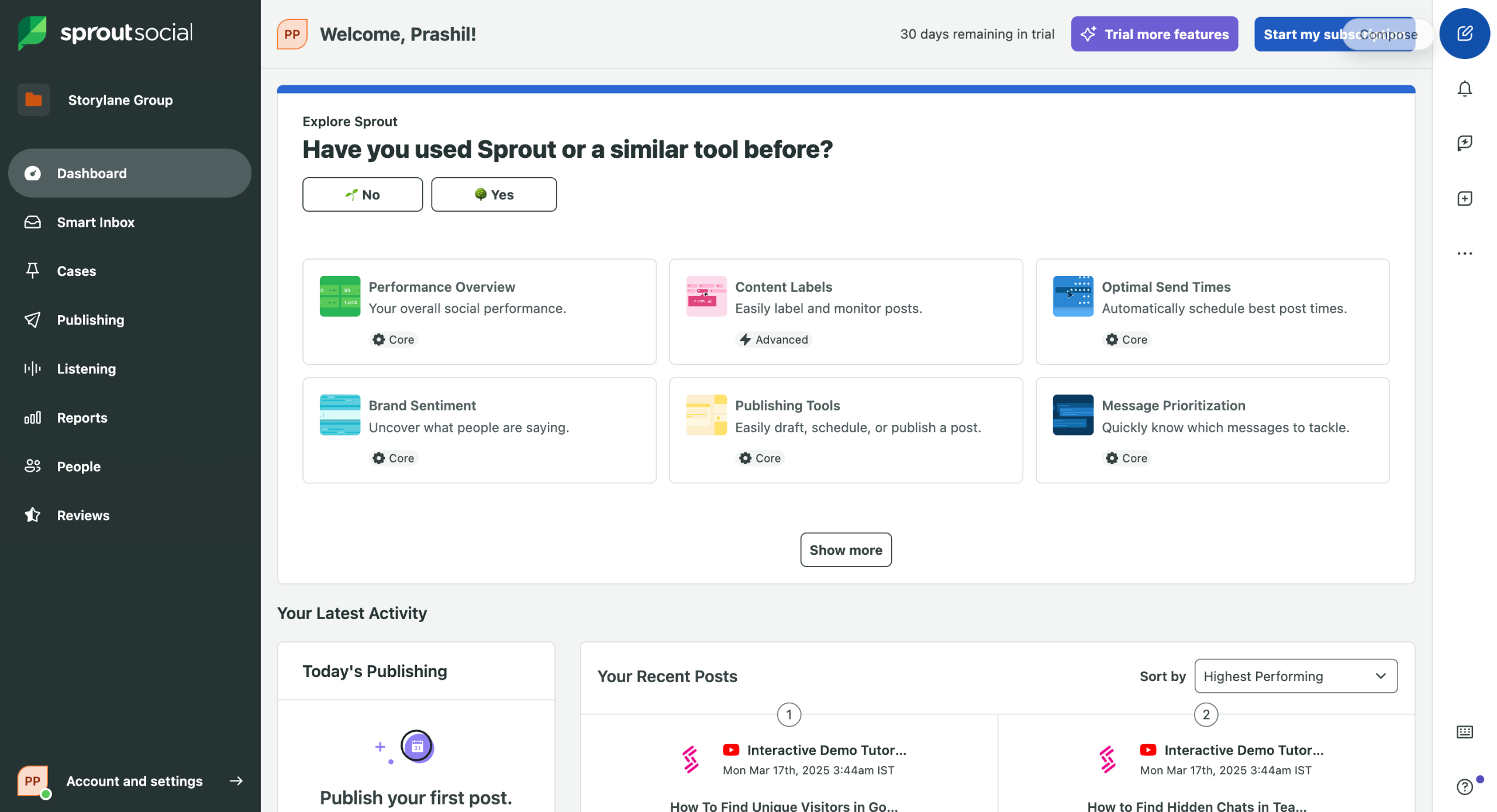
Task: Open the Highest Performing sort dropdown
Action: (1295, 676)
